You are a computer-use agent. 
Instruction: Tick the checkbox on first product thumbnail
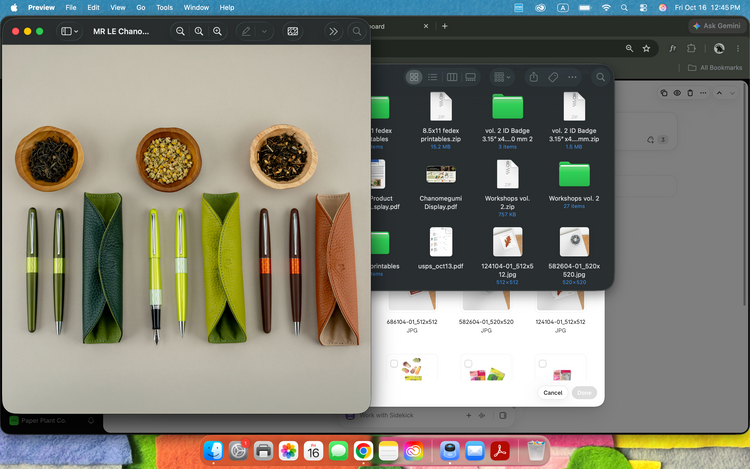(x=394, y=364)
